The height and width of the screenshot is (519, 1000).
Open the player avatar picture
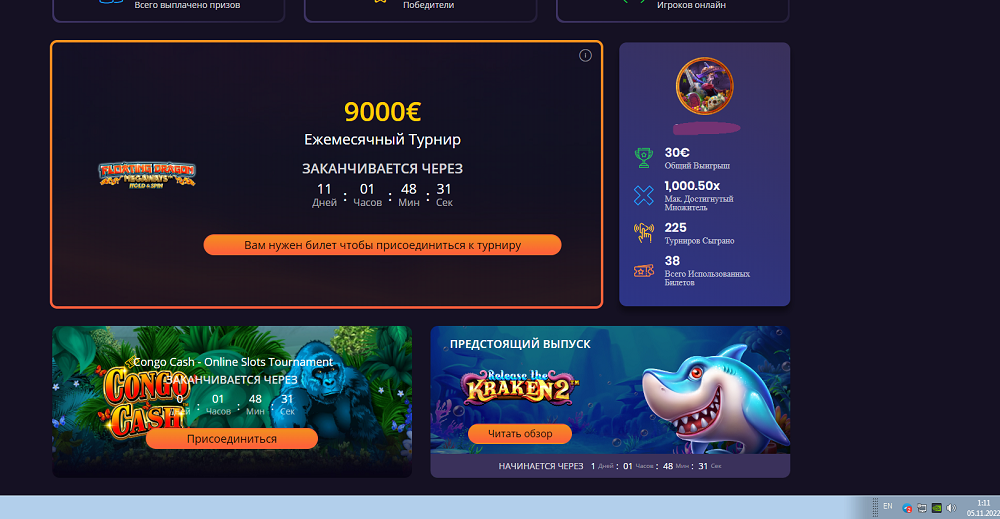click(704, 86)
